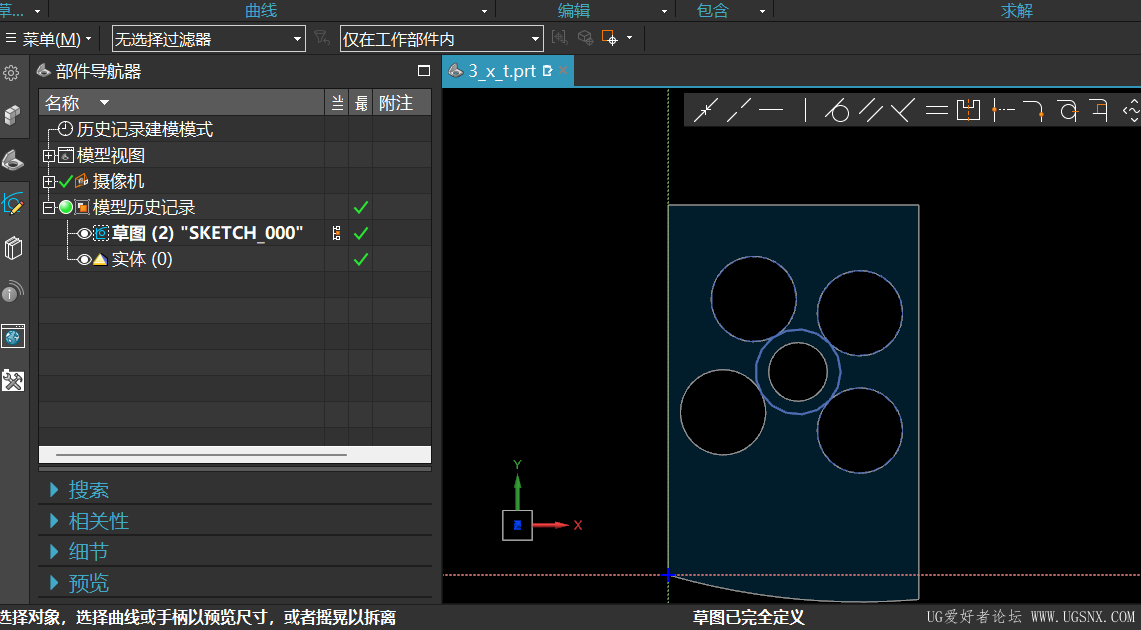1141x630 pixels.
Task: Toggle the green check on 摄像机 row
Action: click(65, 181)
